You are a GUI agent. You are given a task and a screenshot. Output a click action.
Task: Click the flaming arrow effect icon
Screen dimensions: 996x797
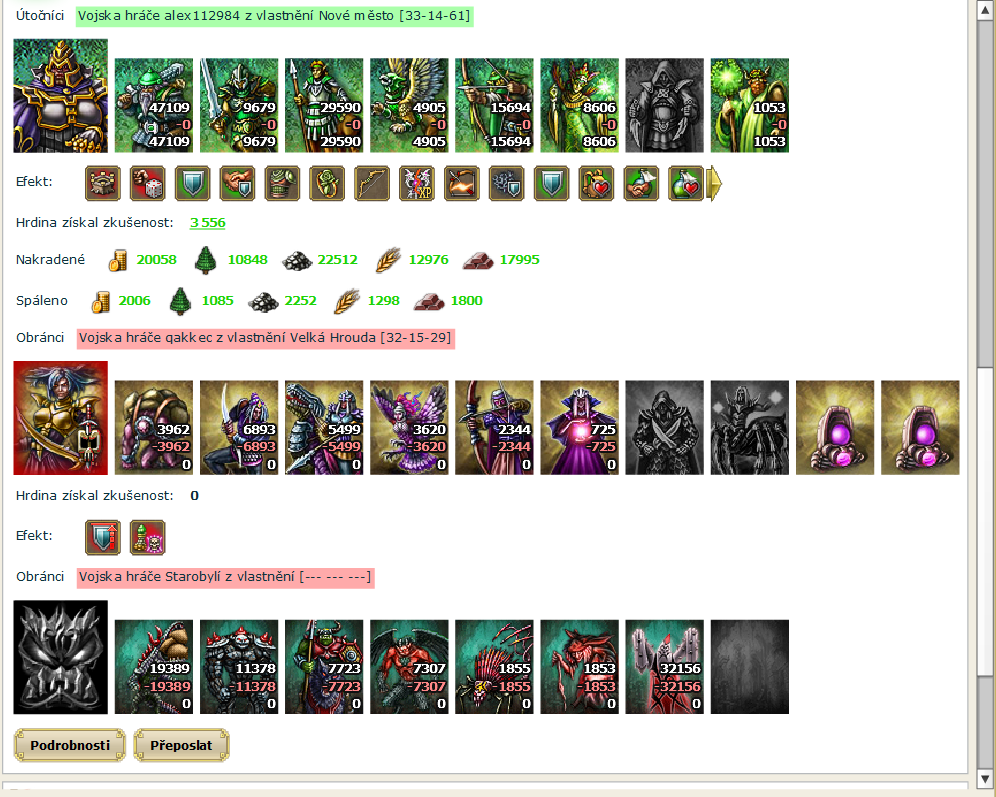462,184
